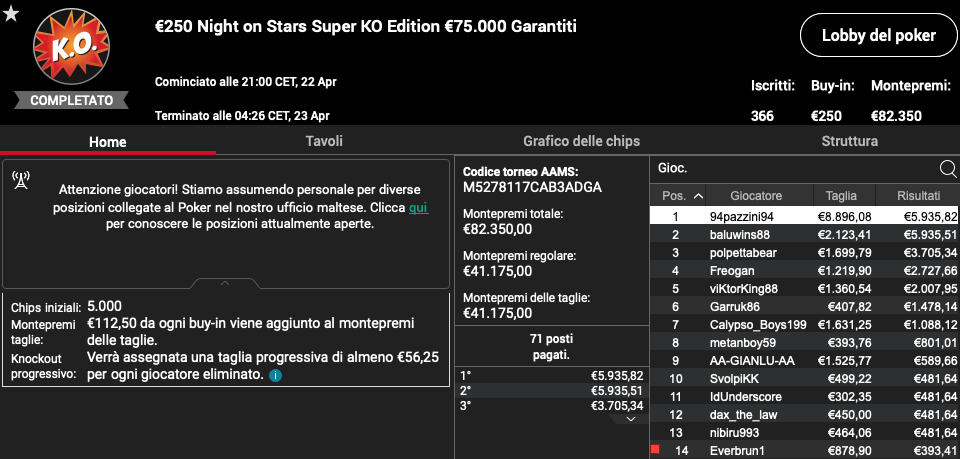960x459 pixels.
Task: Select player row baluwins88
Action: click(804, 234)
